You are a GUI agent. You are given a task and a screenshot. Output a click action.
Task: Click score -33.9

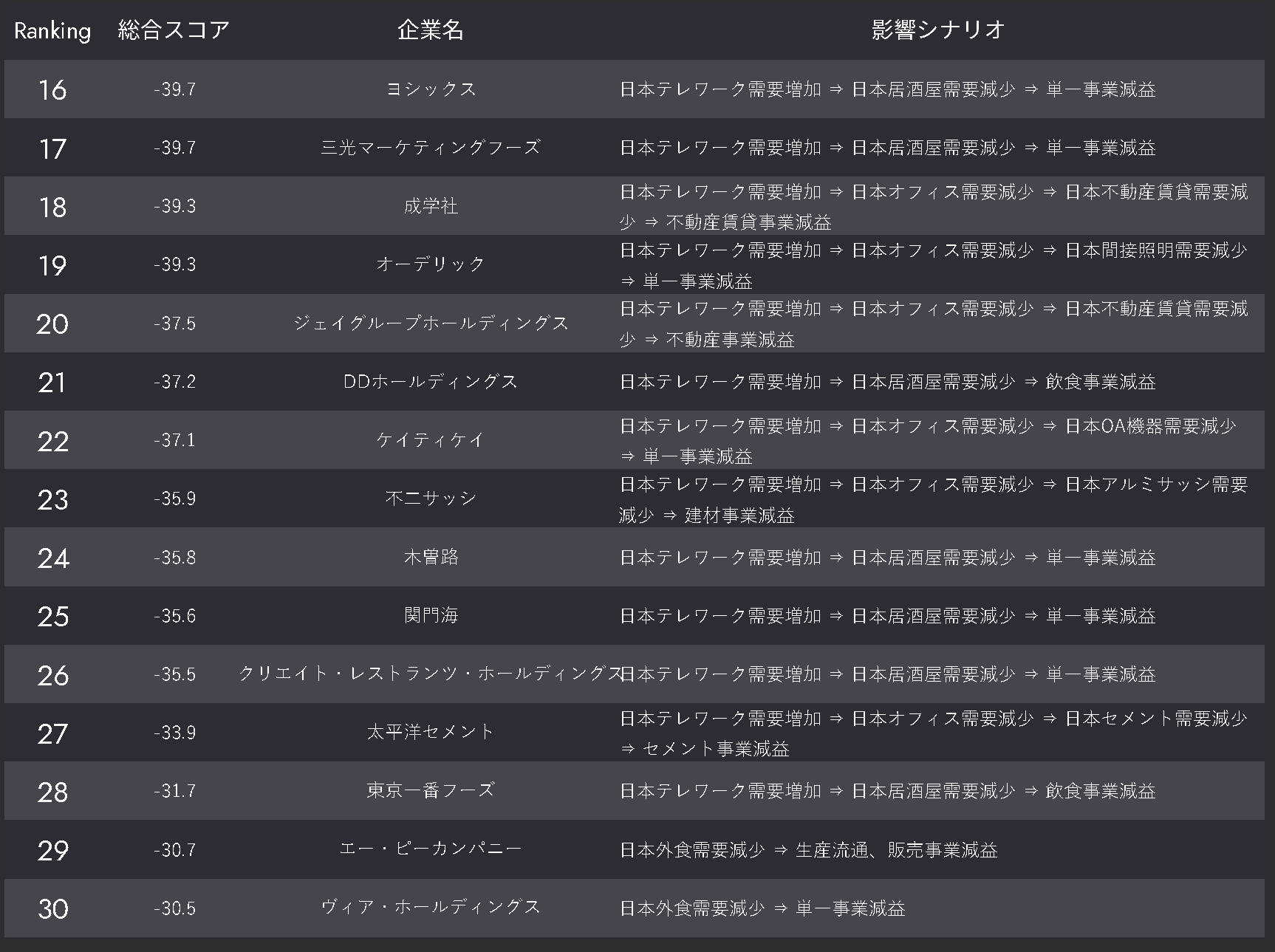[175, 733]
